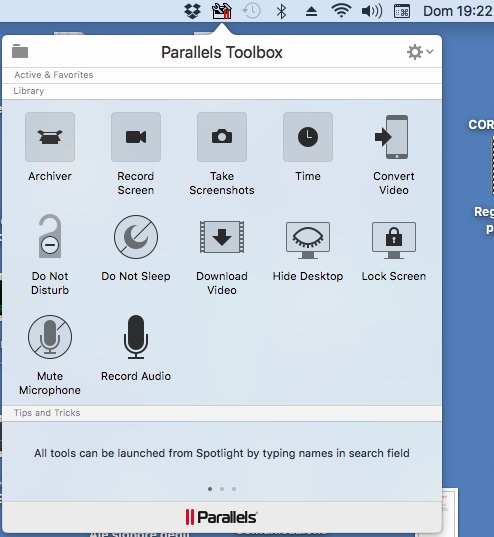Expand the Active & Favorites section
This screenshot has width=494, height=537.
pos(222,75)
